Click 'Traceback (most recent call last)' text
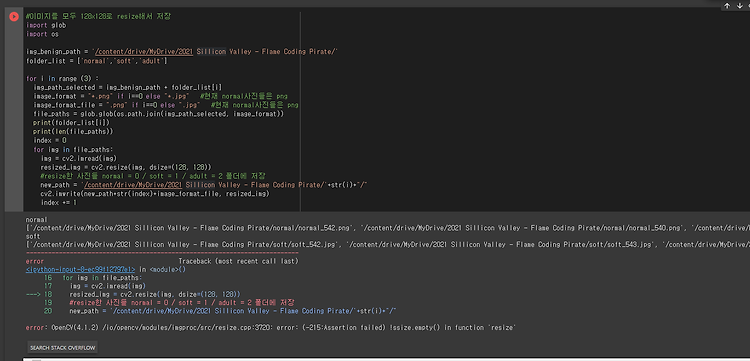The width and height of the screenshot is (750, 361). [239, 261]
